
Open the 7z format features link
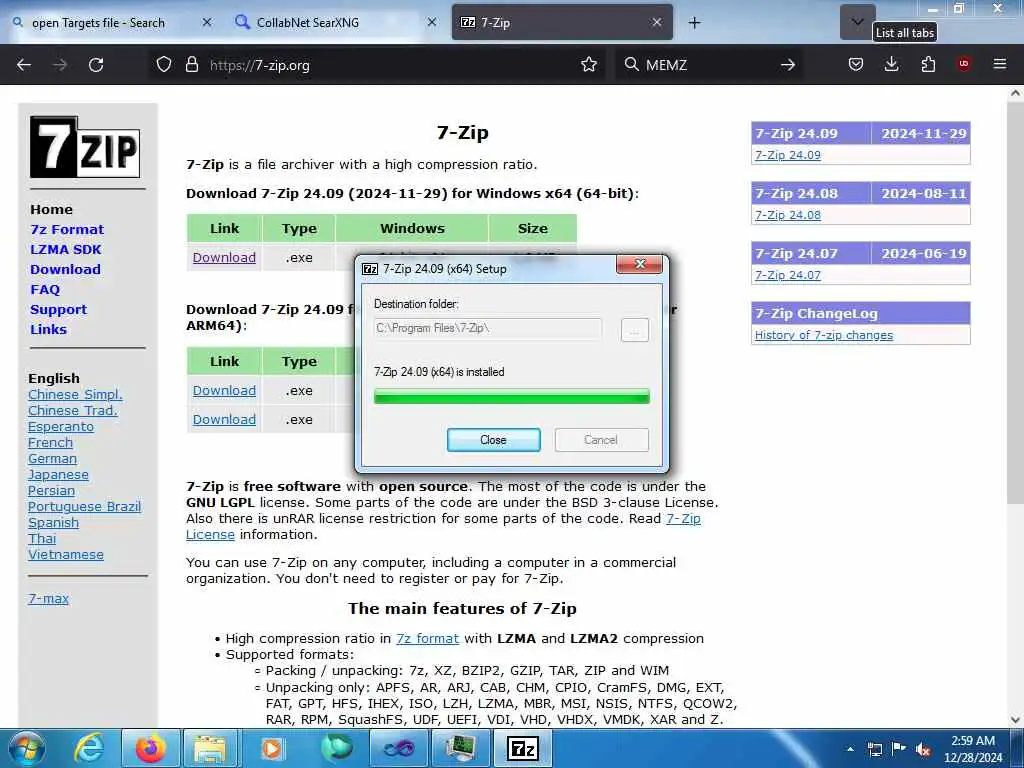point(427,638)
